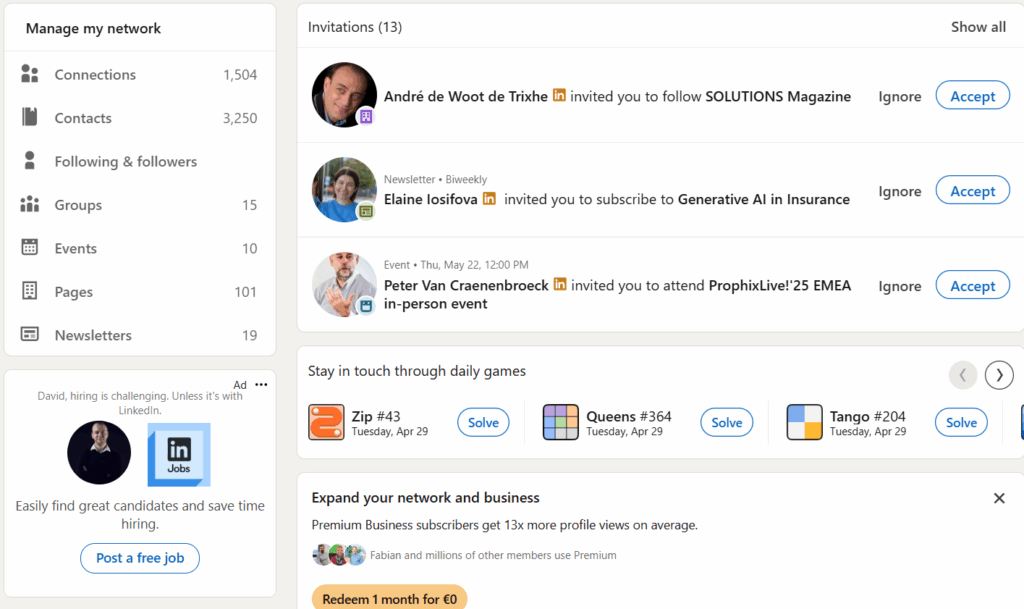1024x609 pixels.
Task: Click the Contacts book icon
Action: [29, 117]
